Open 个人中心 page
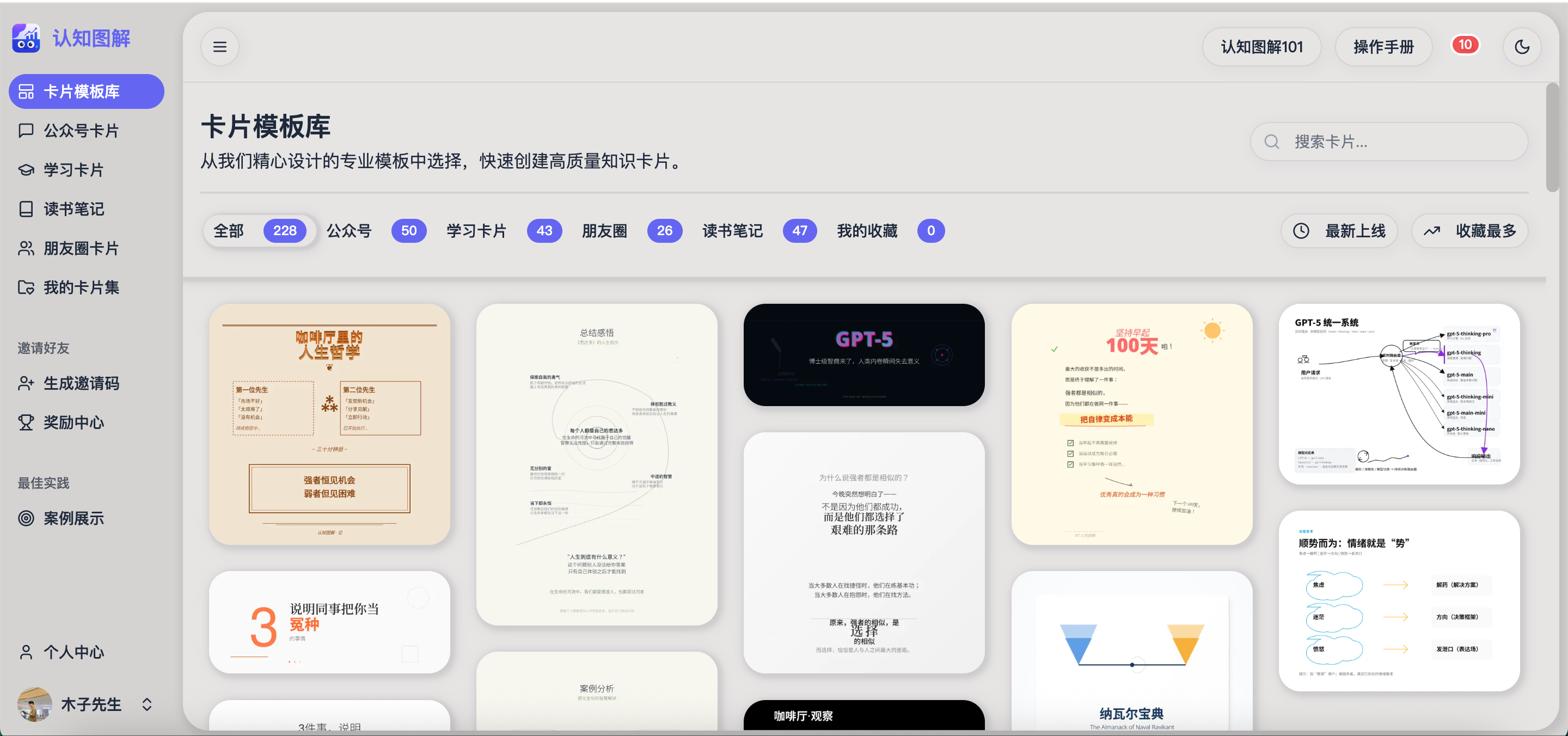 click(x=87, y=653)
